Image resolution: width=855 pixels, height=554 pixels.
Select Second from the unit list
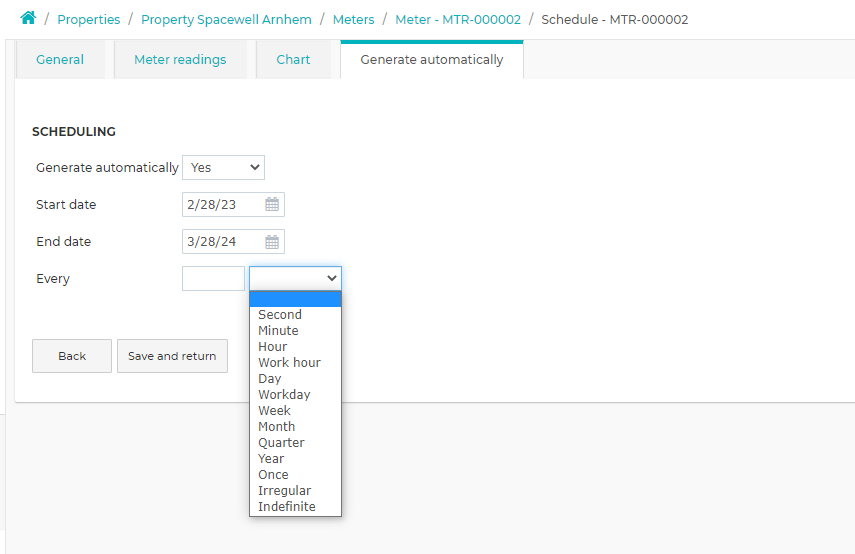coord(296,315)
